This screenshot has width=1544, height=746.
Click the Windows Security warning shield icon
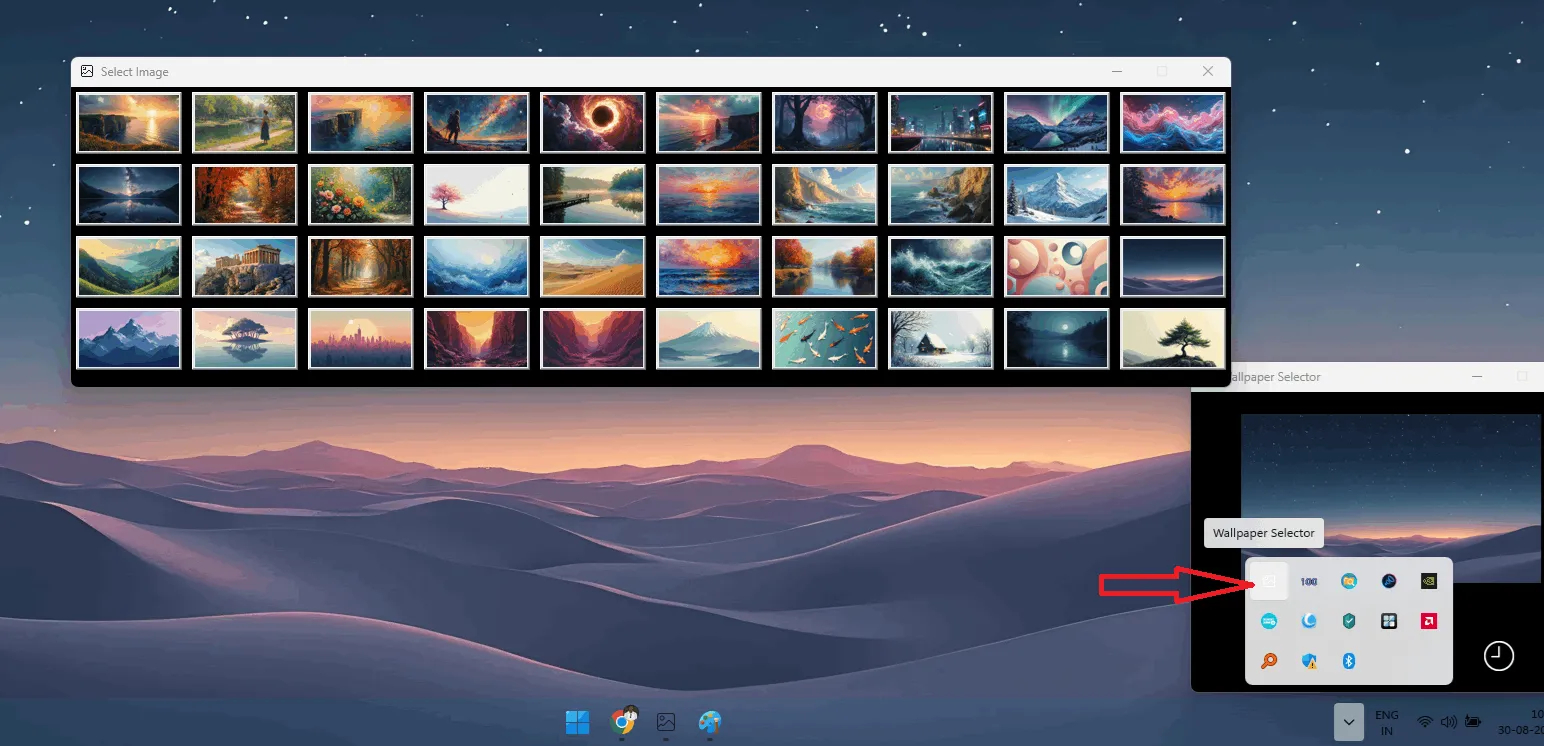click(x=1308, y=661)
